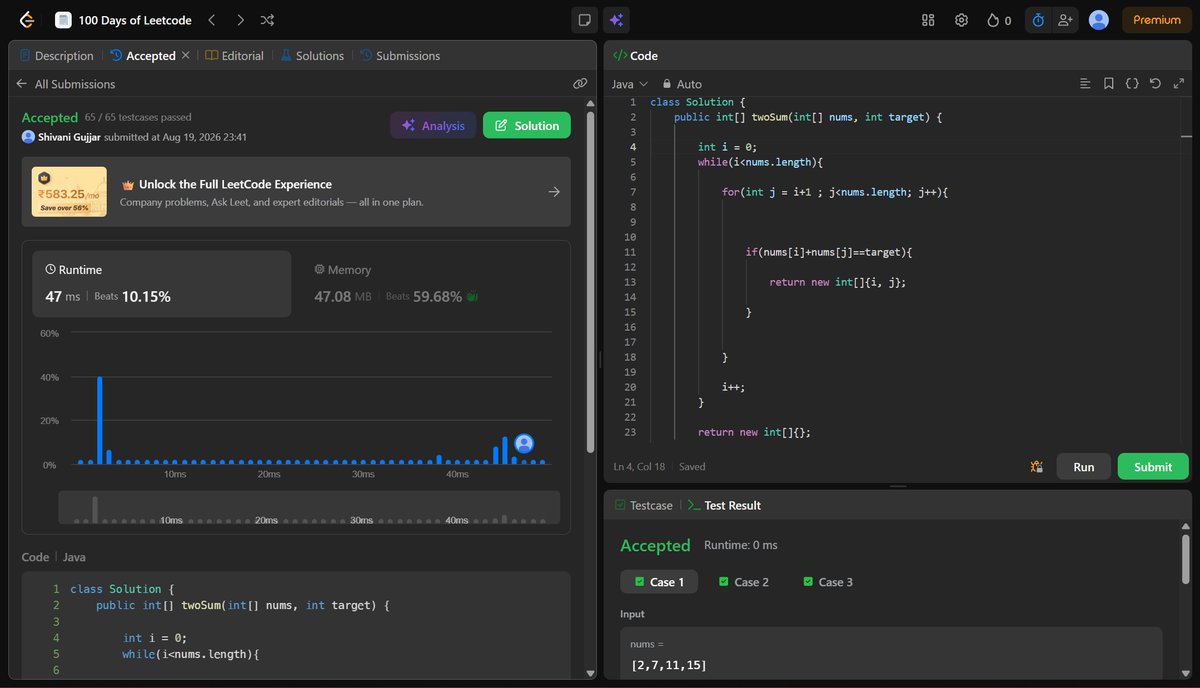
Task: Invite a collaborator with the add-person icon
Action: pyautogui.click(x=1065, y=20)
